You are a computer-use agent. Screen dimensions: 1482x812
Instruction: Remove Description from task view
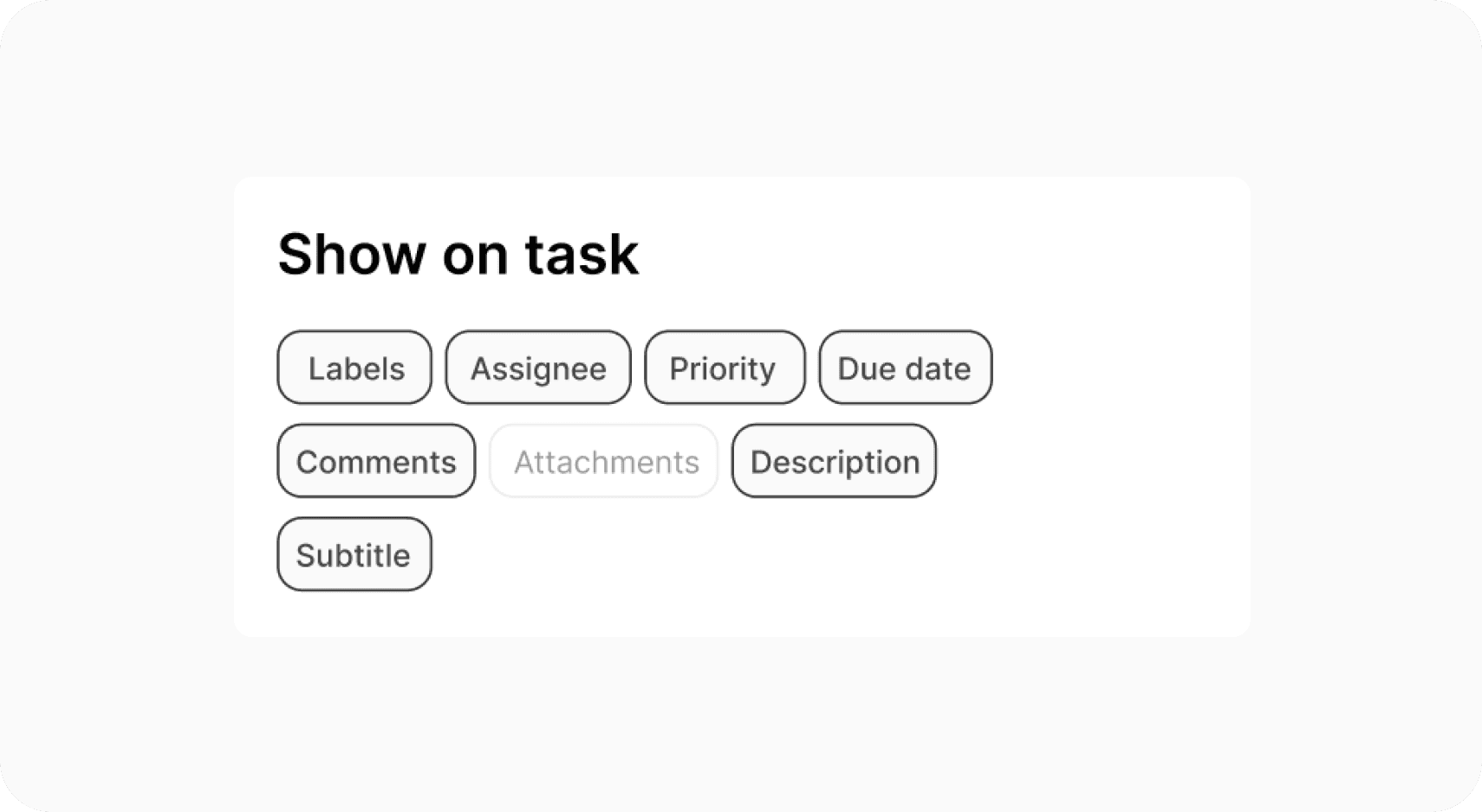point(834,461)
